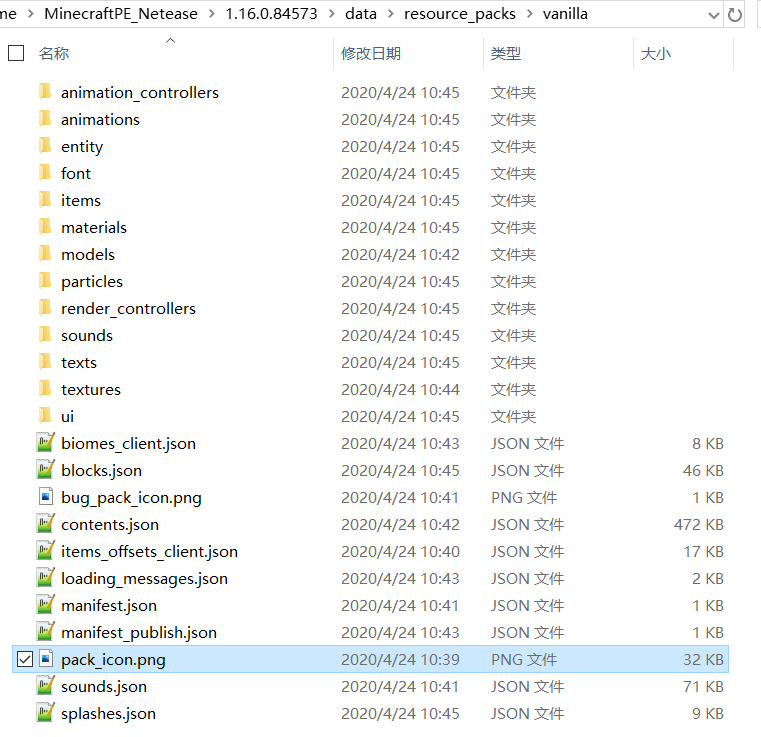Click the splashes.json file icon
The height and width of the screenshot is (737, 761).
pyautogui.click(x=45, y=713)
